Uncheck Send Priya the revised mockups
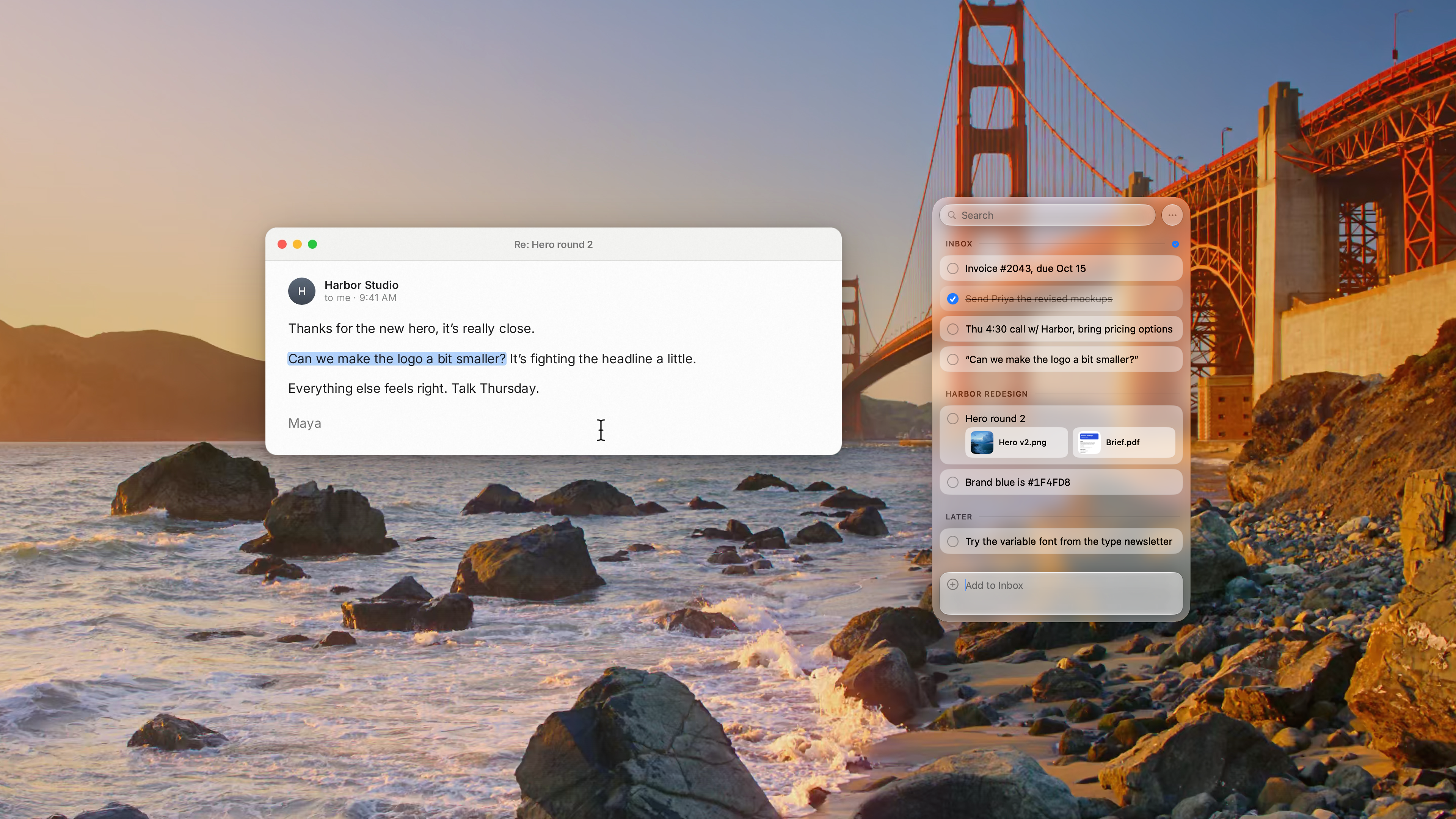Image resolution: width=1456 pixels, height=819 pixels. (953, 299)
